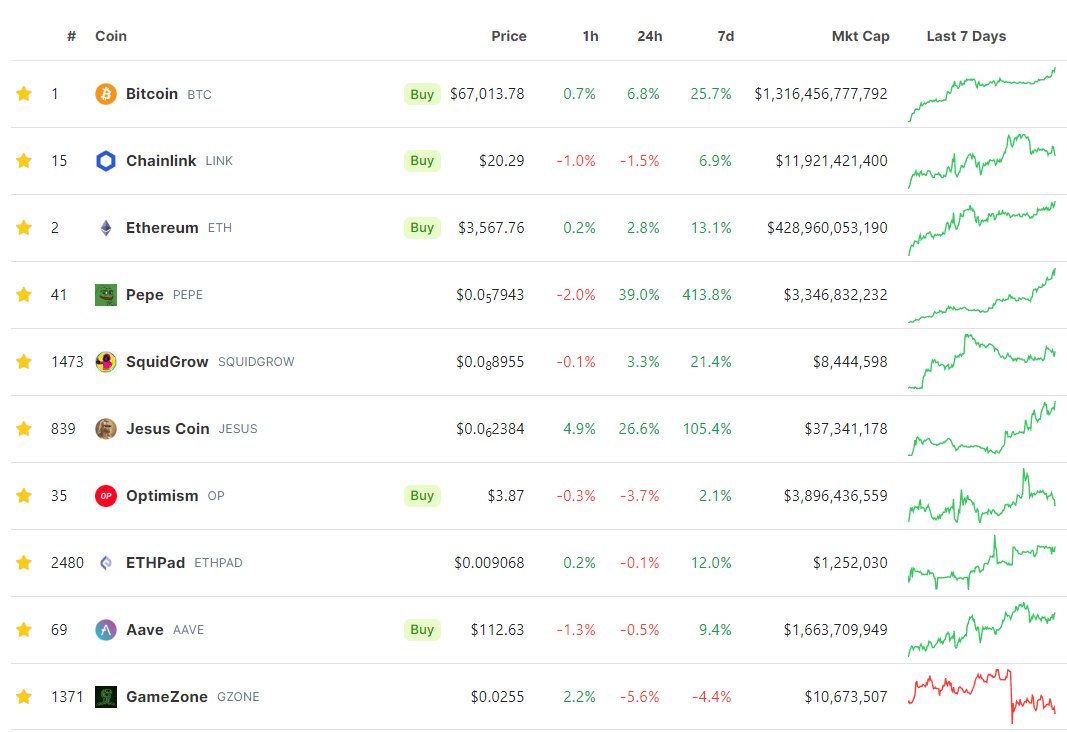Image resolution: width=1067 pixels, height=732 pixels.
Task: Click the Ethereum diamond logo icon
Action: click(105, 228)
